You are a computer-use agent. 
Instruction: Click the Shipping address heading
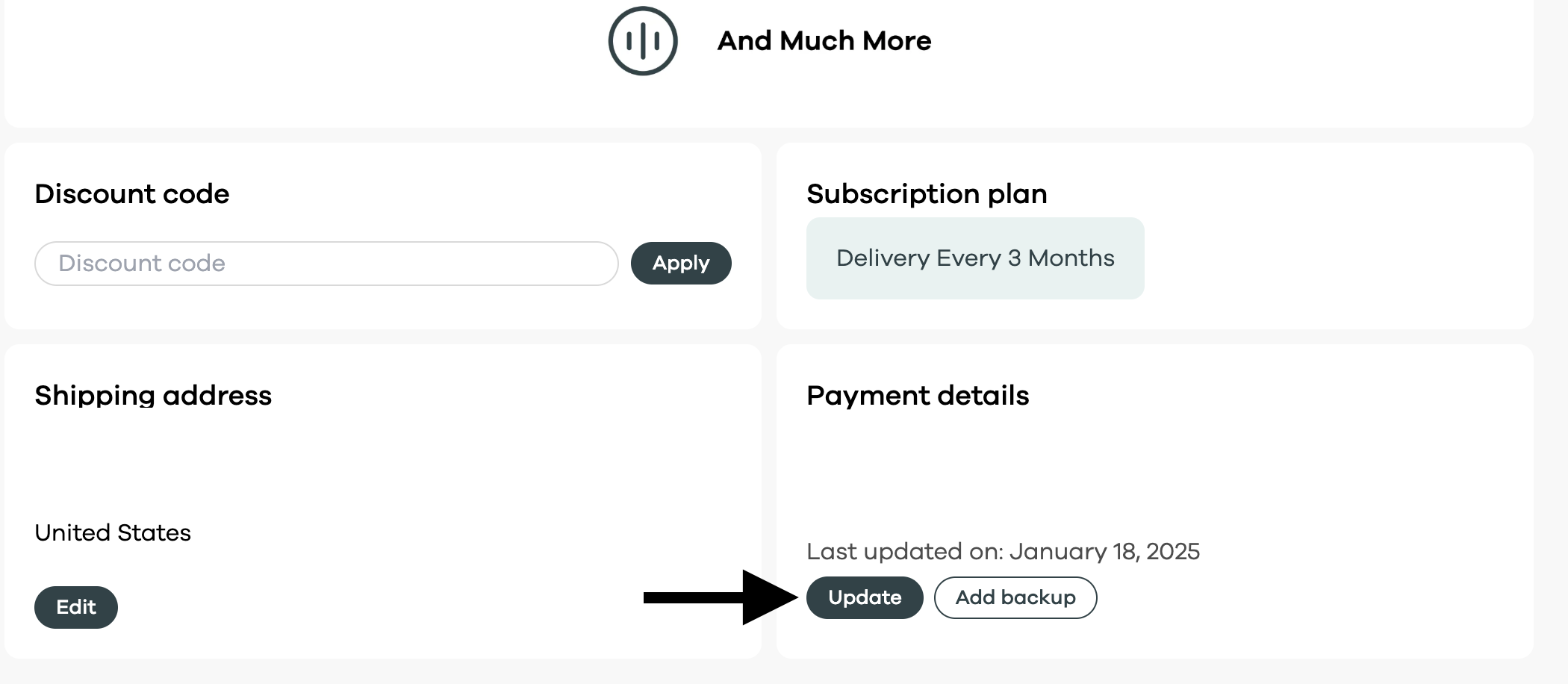[x=153, y=396]
